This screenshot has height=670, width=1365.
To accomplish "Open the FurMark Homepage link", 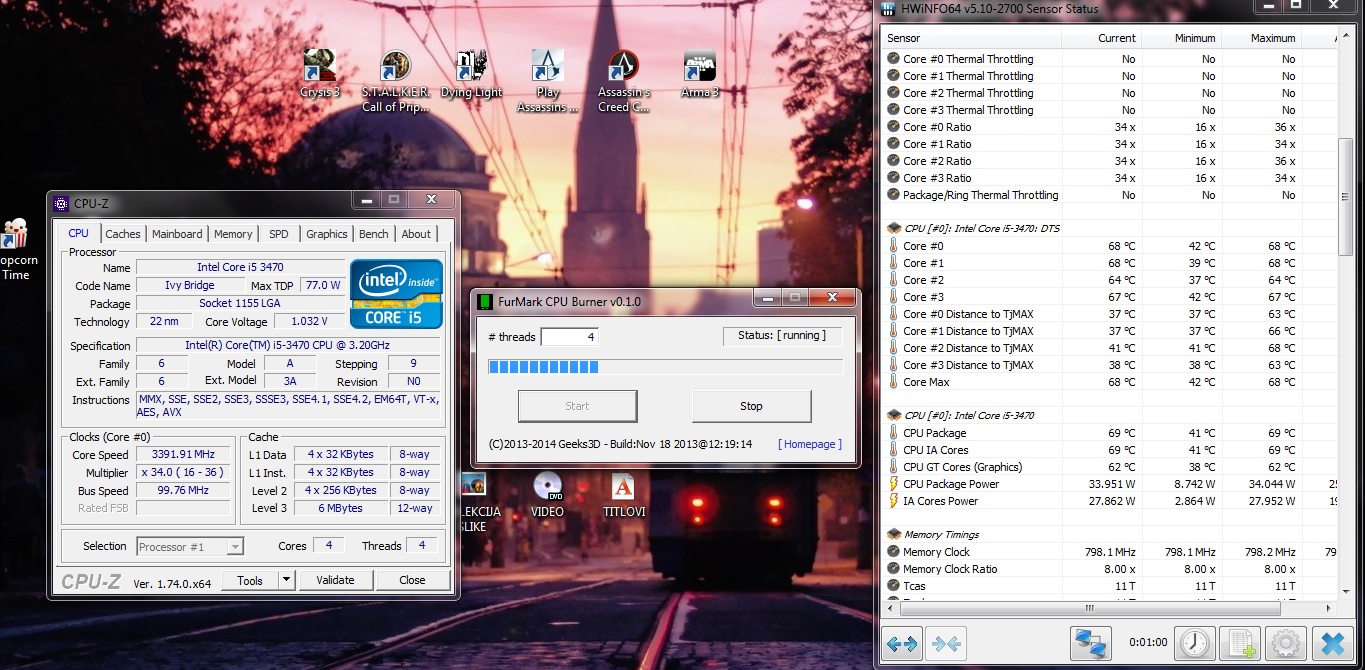I will (x=809, y=444).
